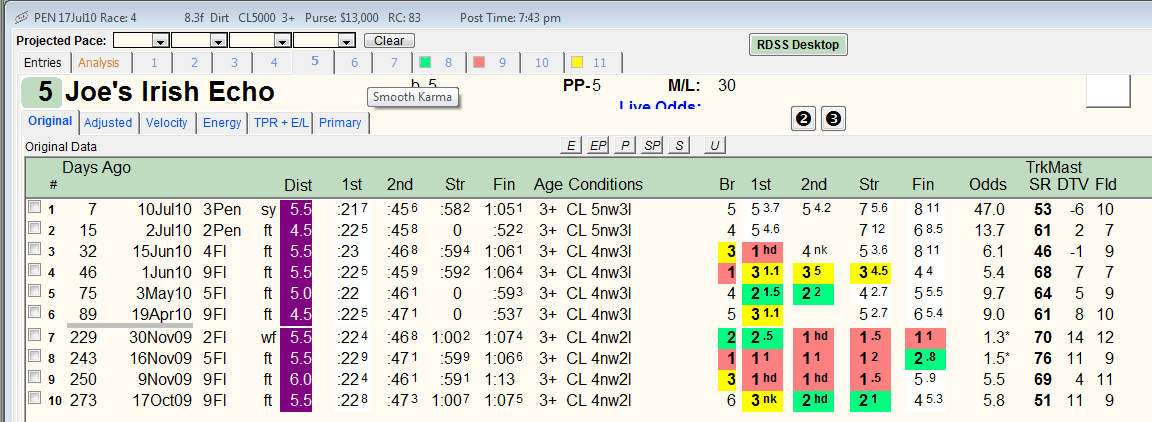Click the S running style button
The width and height of the screenshot is (1152, 422).
[x=679, y=146]
